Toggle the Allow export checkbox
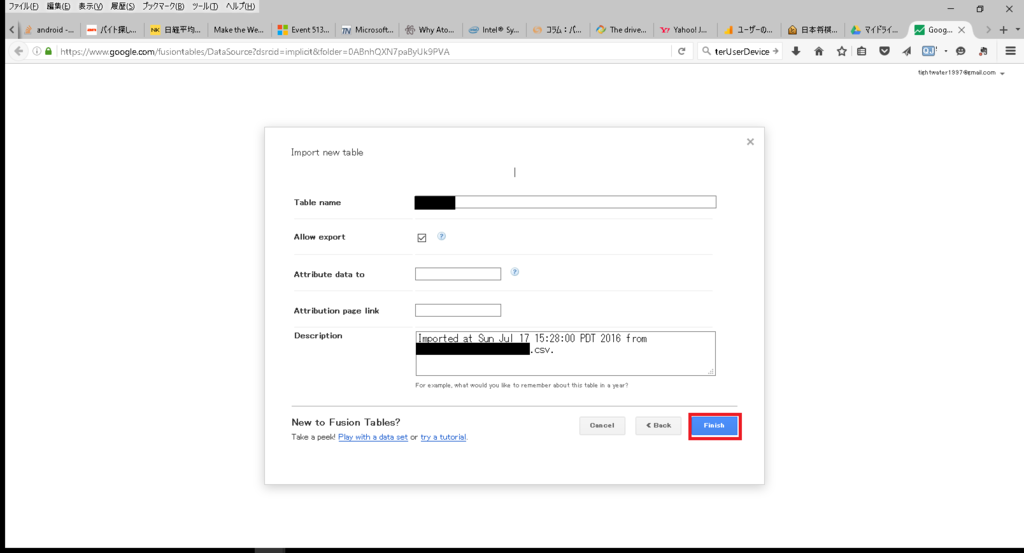Image resolution: width=1024 pixels, height=553 pixels. 422,238
